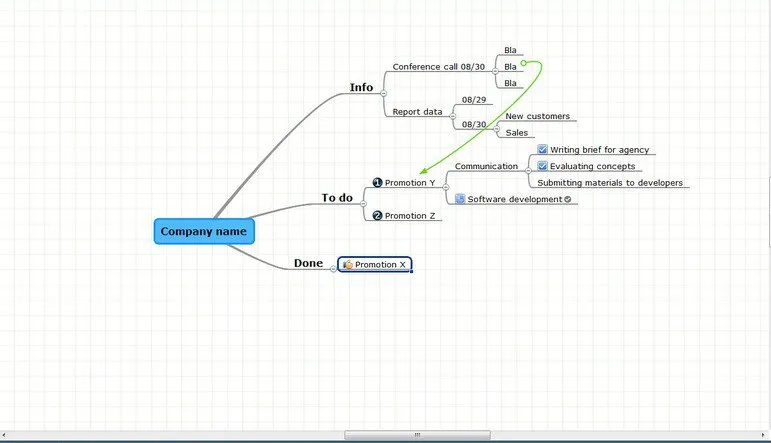Image resolution: width=771 pixels, height=443 pixels.
Task: Collapse Conference call 08/30 subtopics
Action: pyautogui.click(x=495, y=71)
